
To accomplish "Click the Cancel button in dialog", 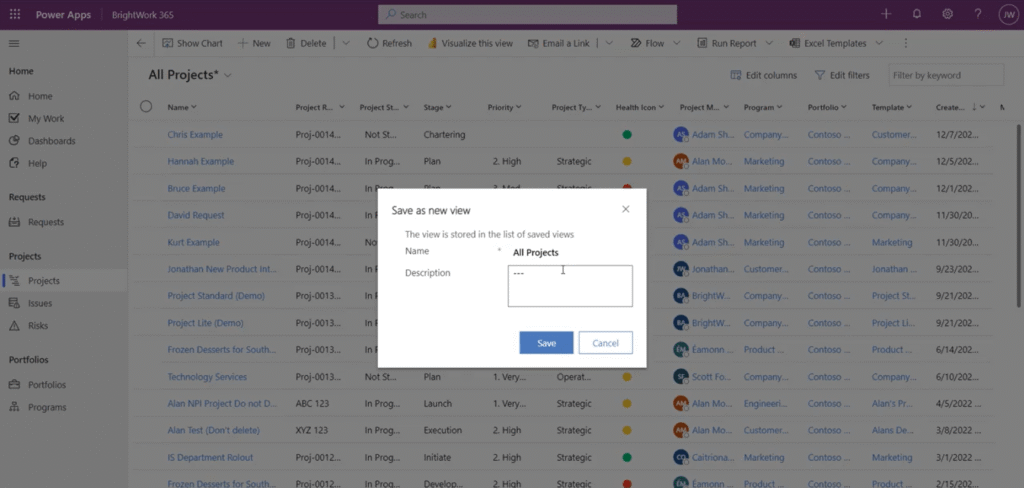I will click(605, 343).
